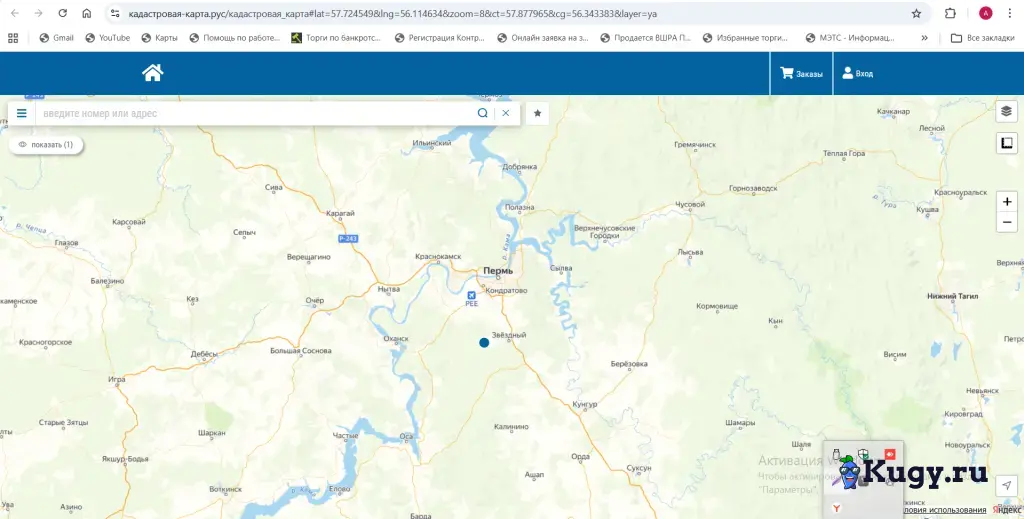Go forward in browser history

(39, 13)
